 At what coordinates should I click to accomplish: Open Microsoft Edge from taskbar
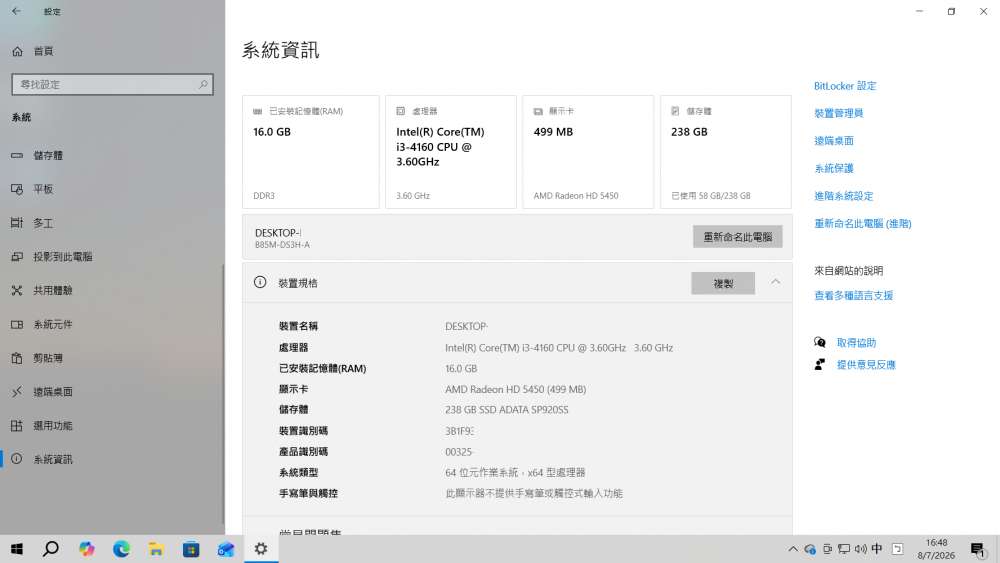click(121, 549)
